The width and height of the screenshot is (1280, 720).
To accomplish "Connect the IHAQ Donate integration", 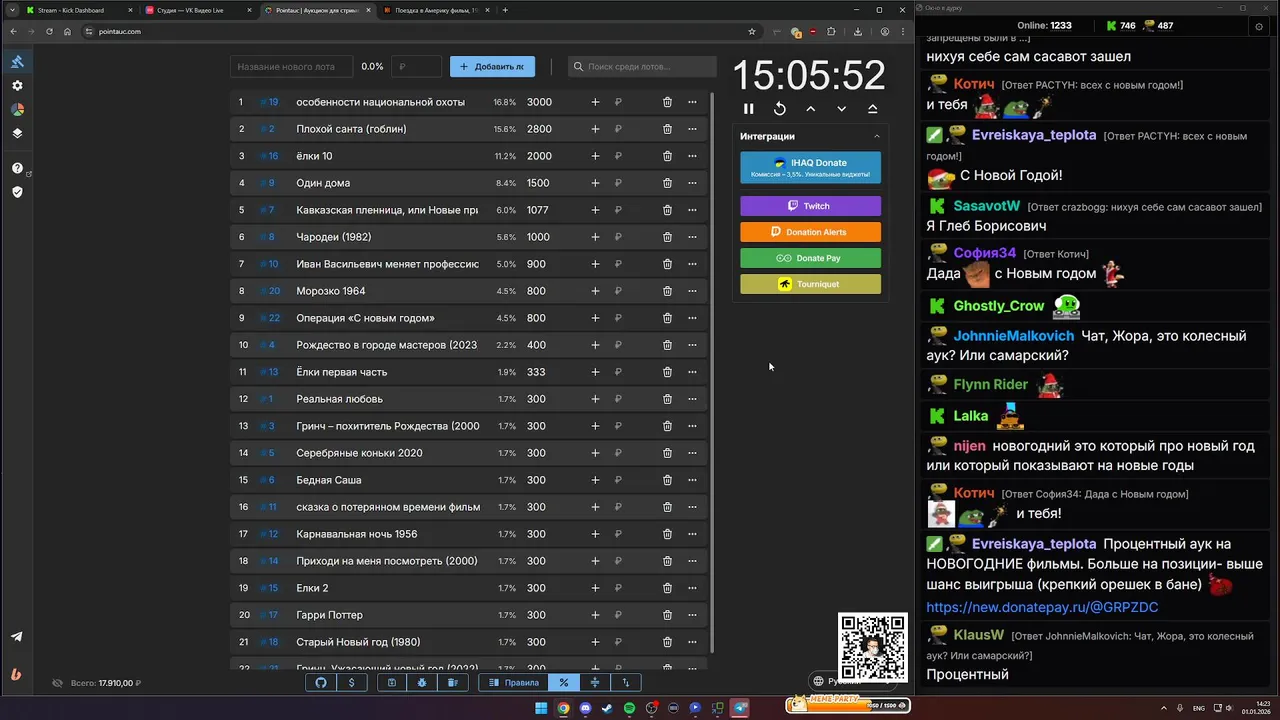I will click(x=810, y=168).
